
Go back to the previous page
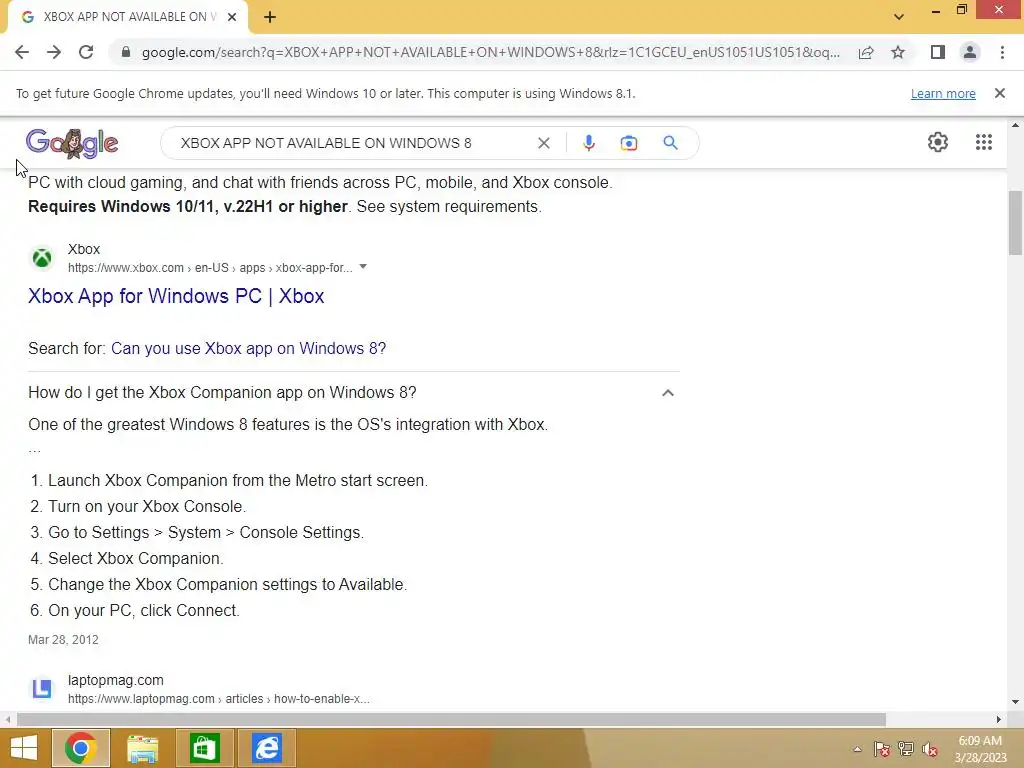pos(22,52)
